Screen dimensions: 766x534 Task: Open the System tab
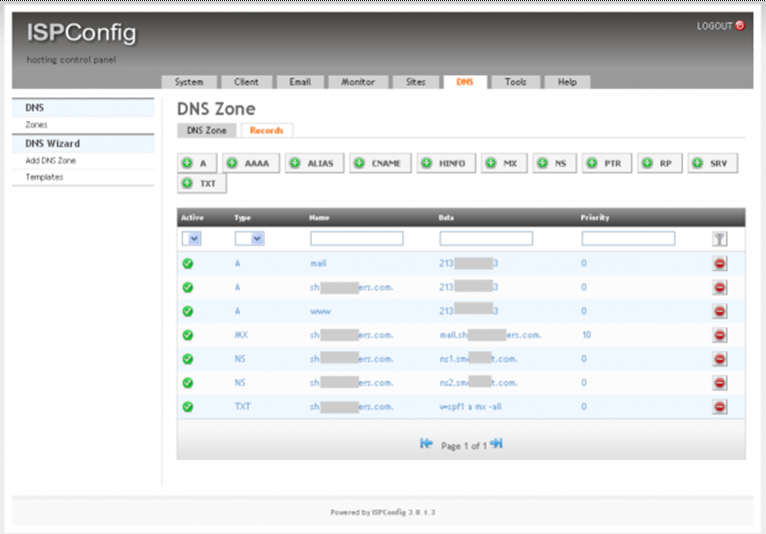pyautogui.click(x=189, y=82)
